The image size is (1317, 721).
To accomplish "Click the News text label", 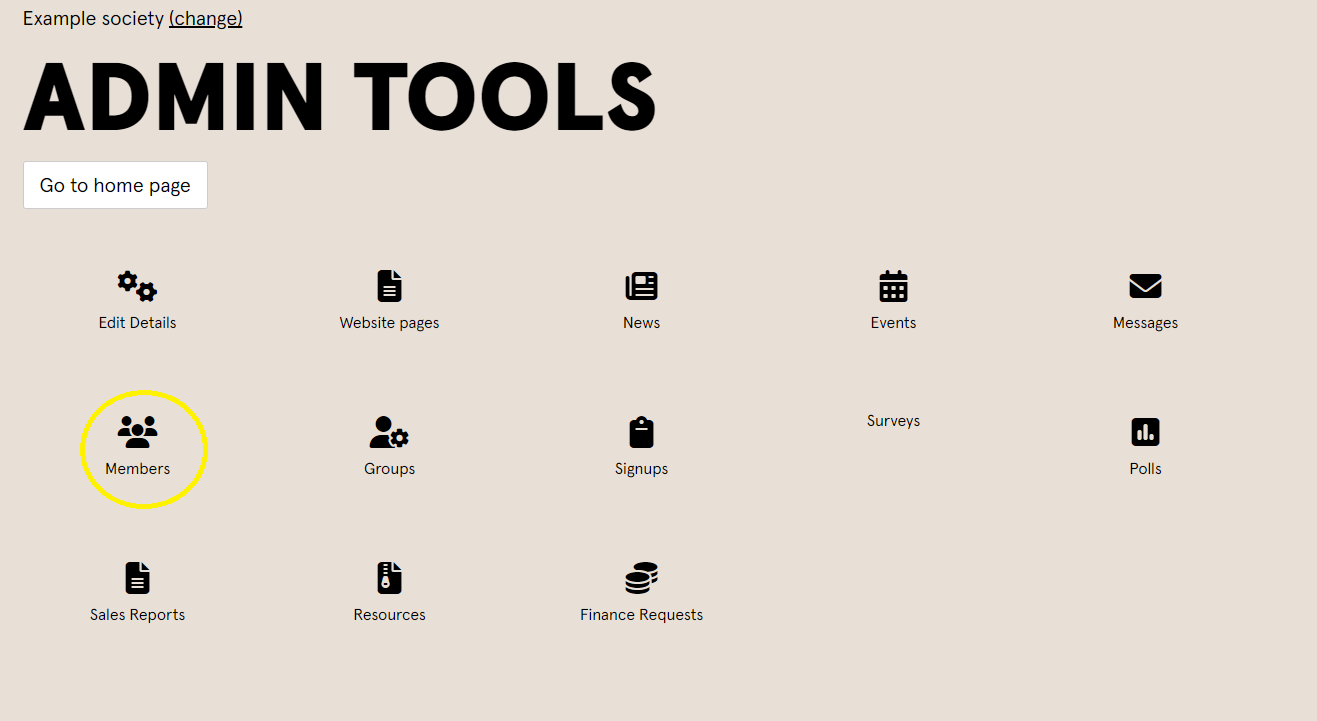I will pyautogui.click(x=641, y=323).
